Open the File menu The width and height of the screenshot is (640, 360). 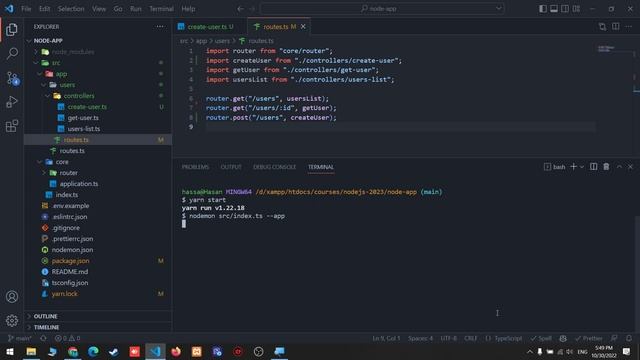[26, 9]
